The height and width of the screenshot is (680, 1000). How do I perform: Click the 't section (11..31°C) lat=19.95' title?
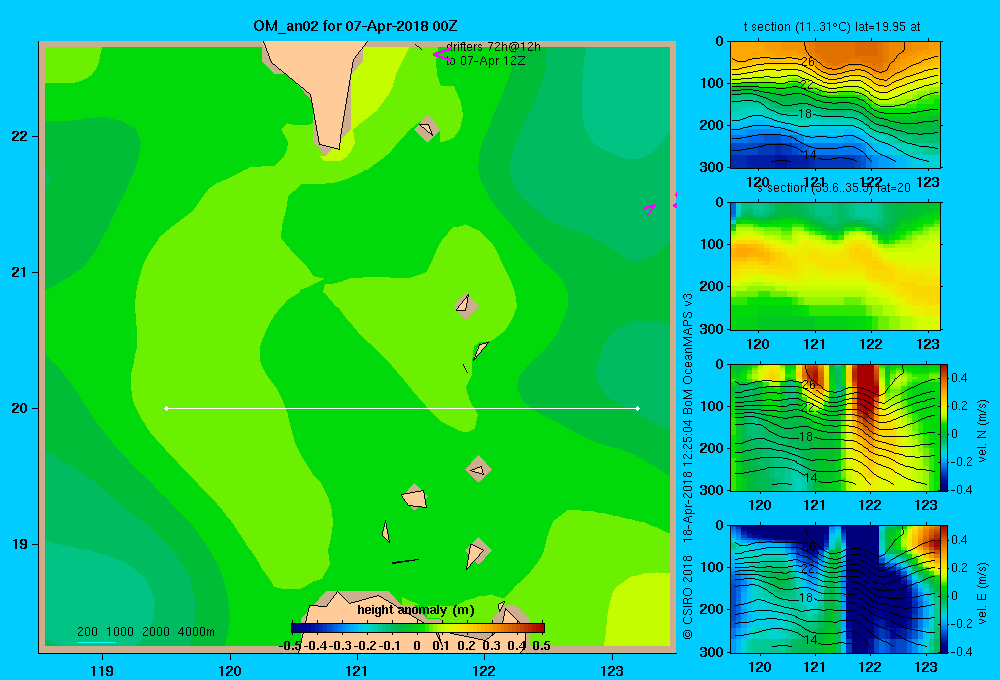pyautogui.click(x=832, y=27)
